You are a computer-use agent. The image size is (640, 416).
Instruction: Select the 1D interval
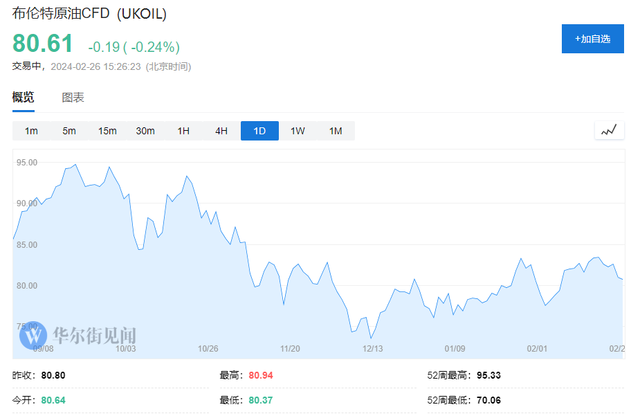tap(260, 131)
